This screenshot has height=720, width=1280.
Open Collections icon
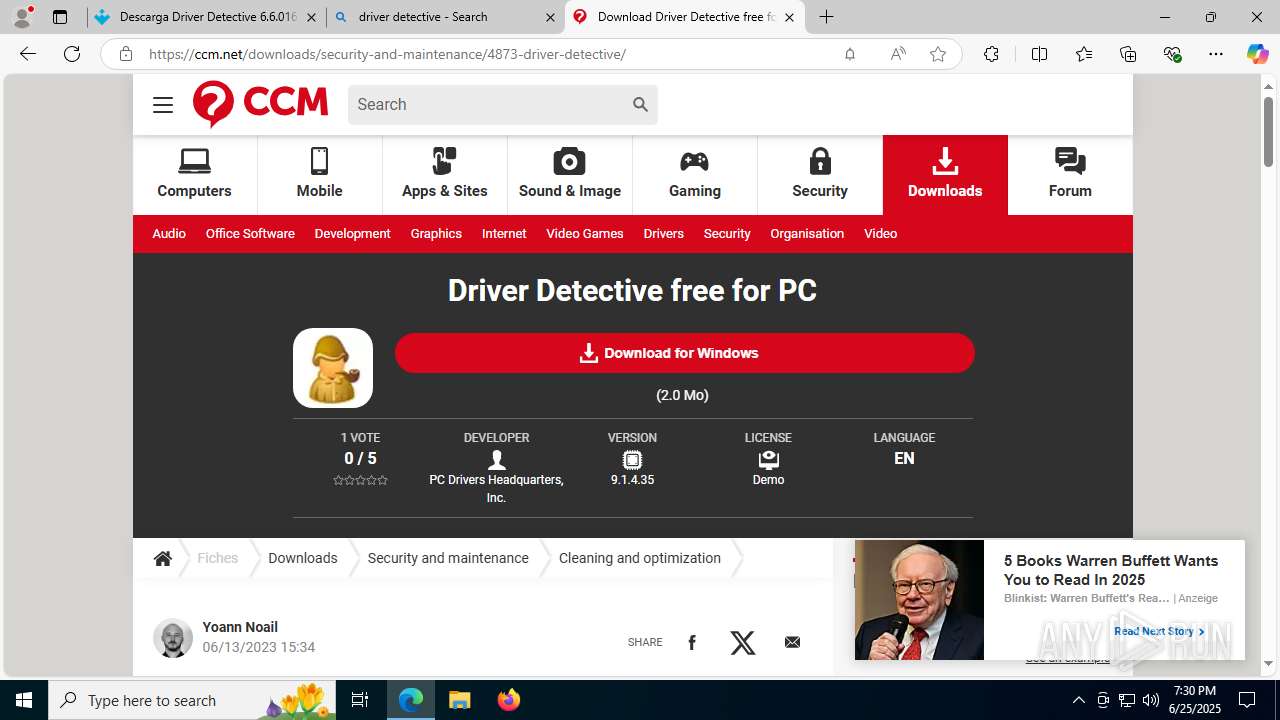pos(1128,54)
